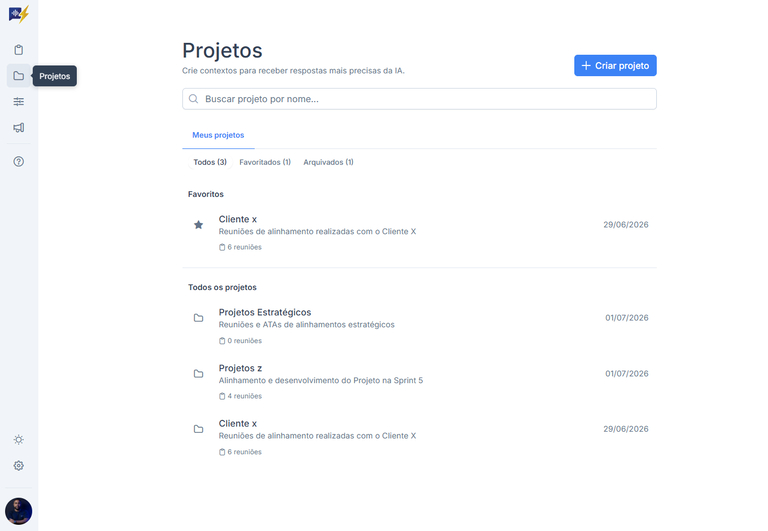Click folder icon of Cliente x in Todos os projetos
Screen dimensions: 768x531
pyautogui.click(x=198, y=429)
